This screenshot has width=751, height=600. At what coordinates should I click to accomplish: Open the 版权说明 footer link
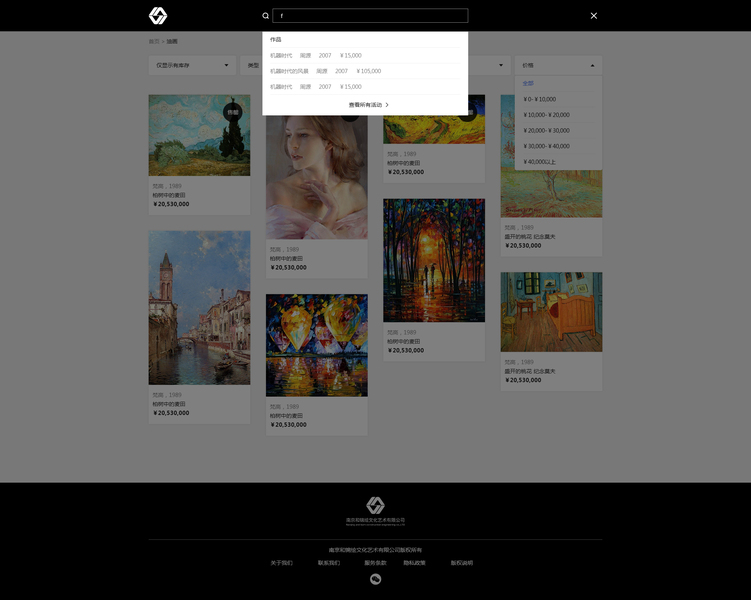(x=462, y=563)
